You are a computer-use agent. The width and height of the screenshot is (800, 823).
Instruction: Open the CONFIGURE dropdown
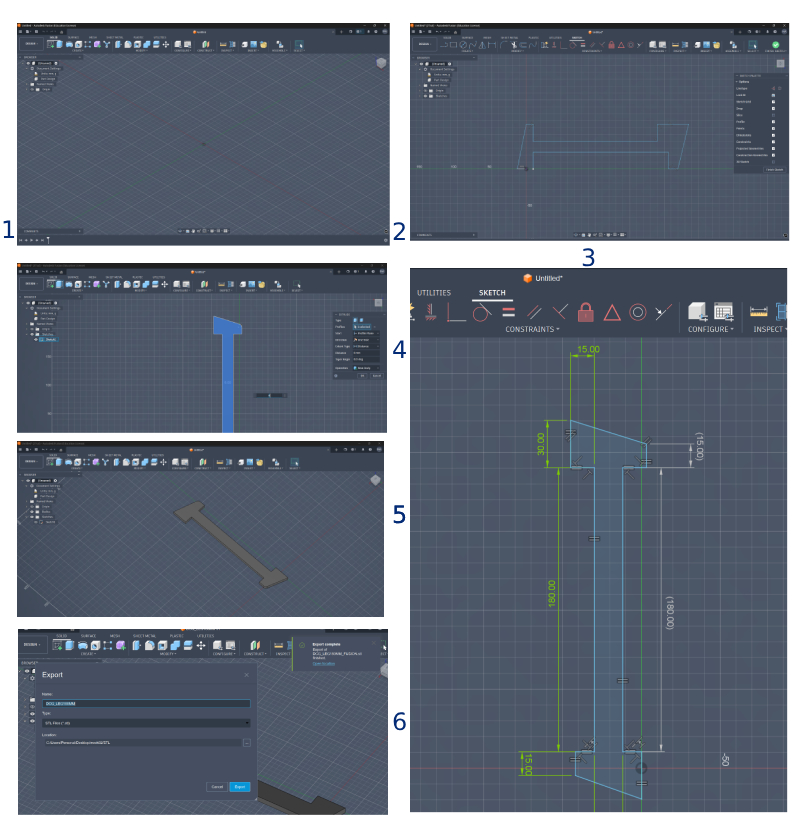tap(710, 329)
